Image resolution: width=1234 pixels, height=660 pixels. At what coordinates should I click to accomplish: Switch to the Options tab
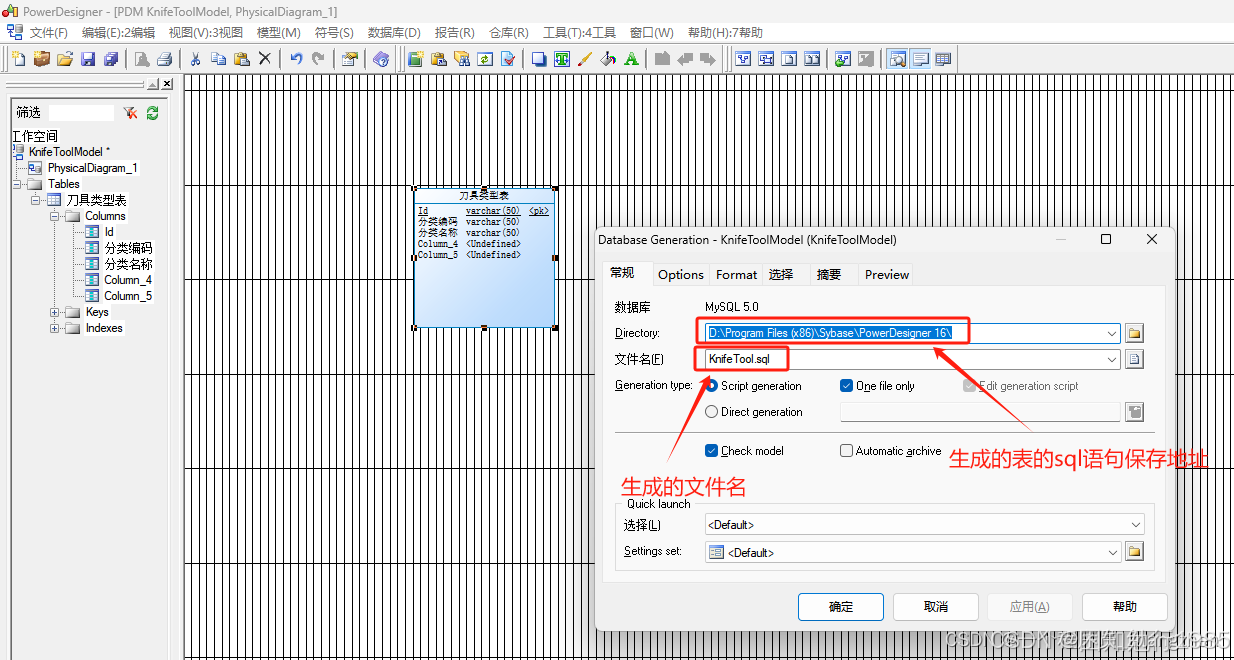coord(680,274)
